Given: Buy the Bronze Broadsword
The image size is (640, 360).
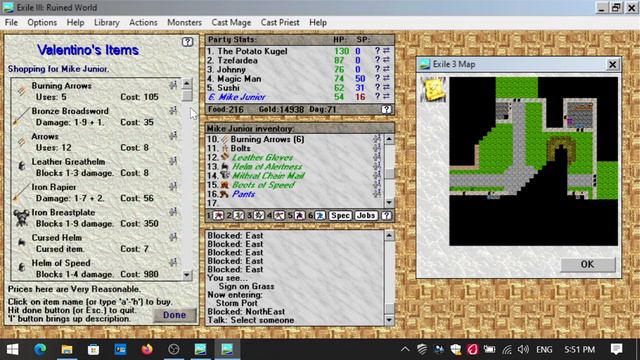Looking at the screenshot, I should [x=70, y=111].
